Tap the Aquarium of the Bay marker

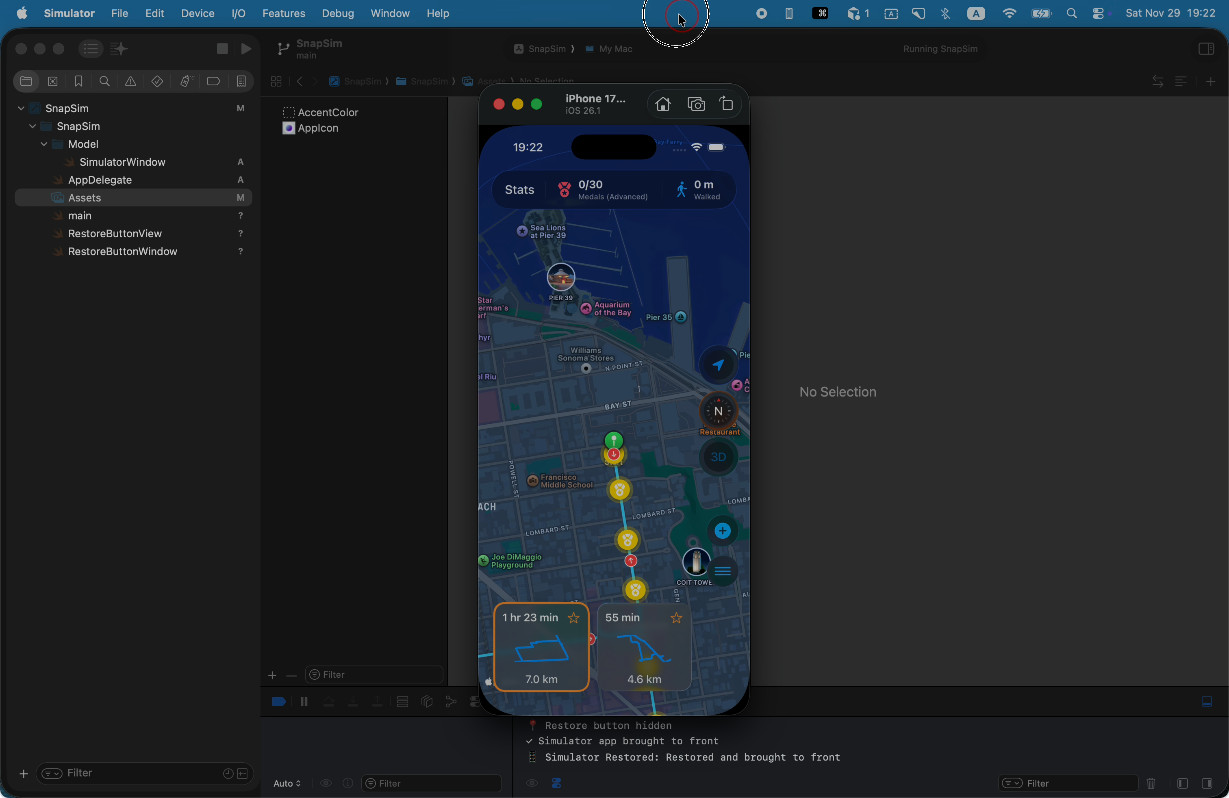[586, 308]
